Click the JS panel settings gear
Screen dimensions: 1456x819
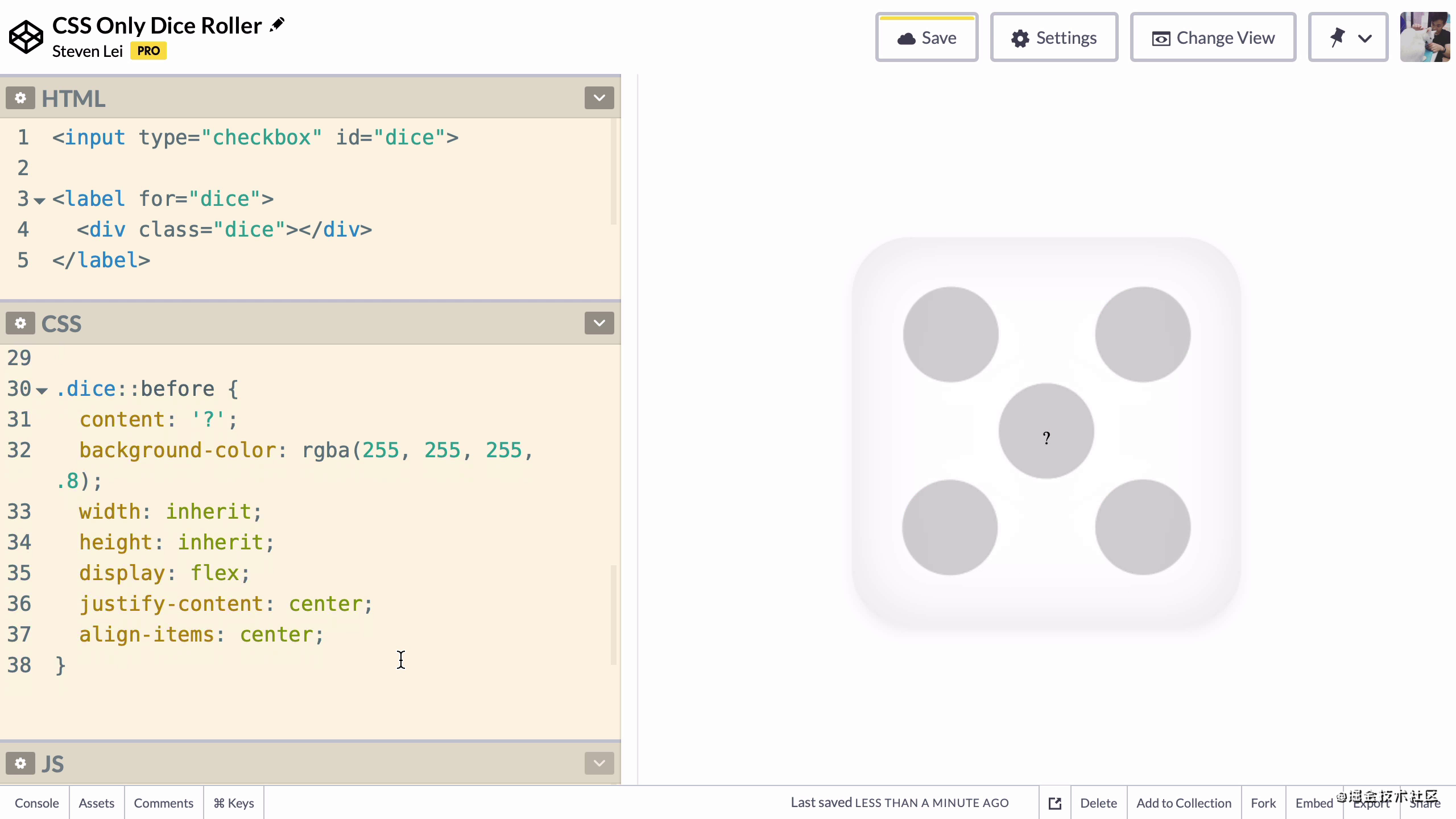20,763
